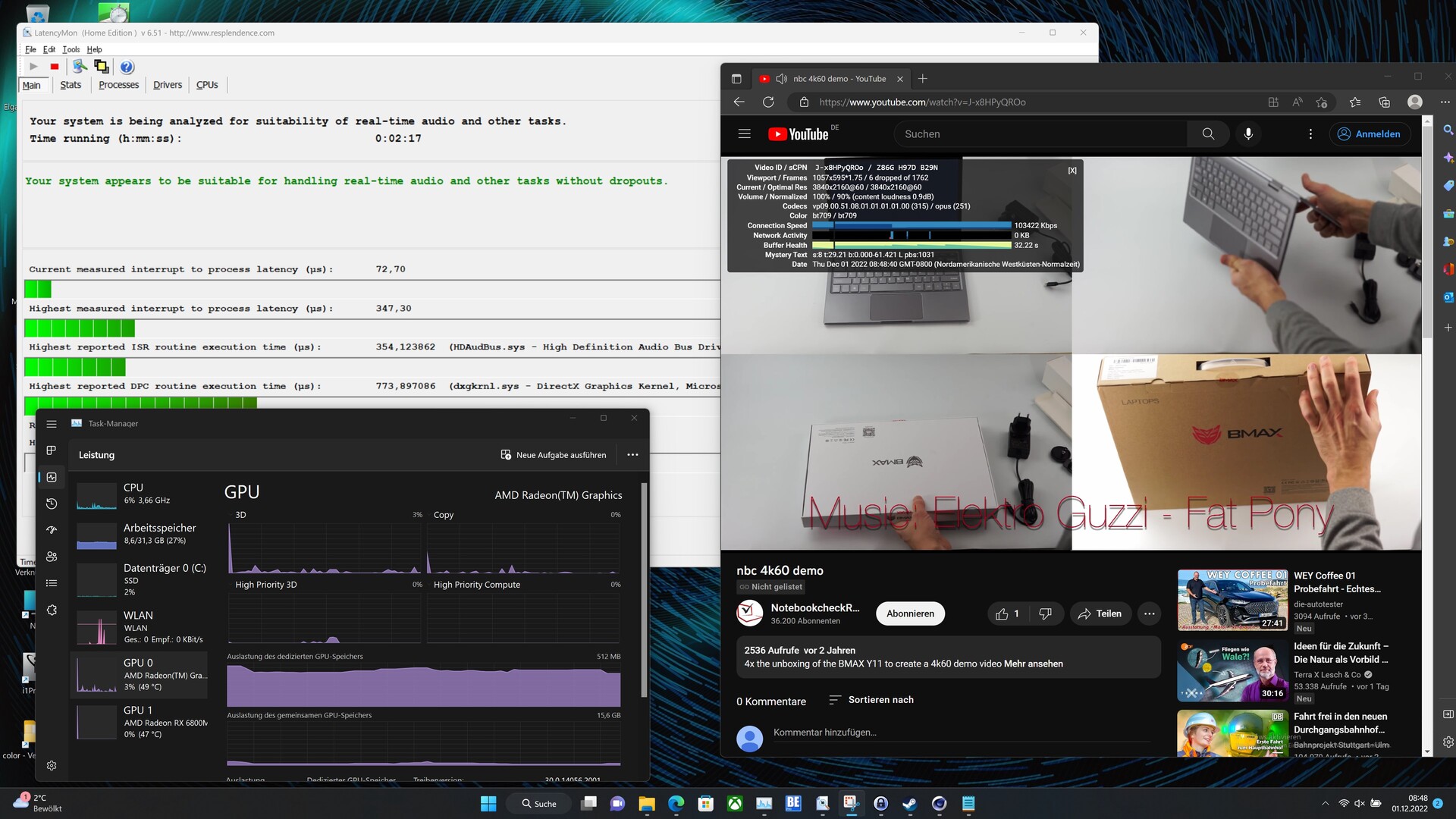Start monitoring with the LatencyMon play icon
Screen dimensions: 1456x819
(33, 67)
